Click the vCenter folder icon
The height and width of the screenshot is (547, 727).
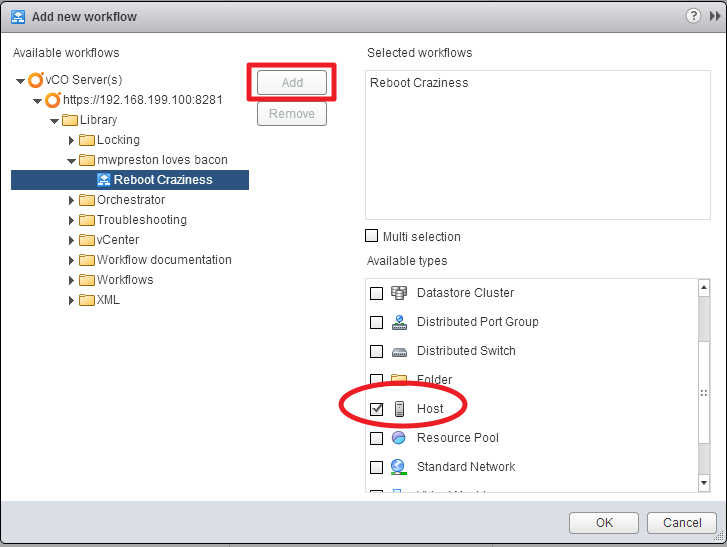click(87, 240)
